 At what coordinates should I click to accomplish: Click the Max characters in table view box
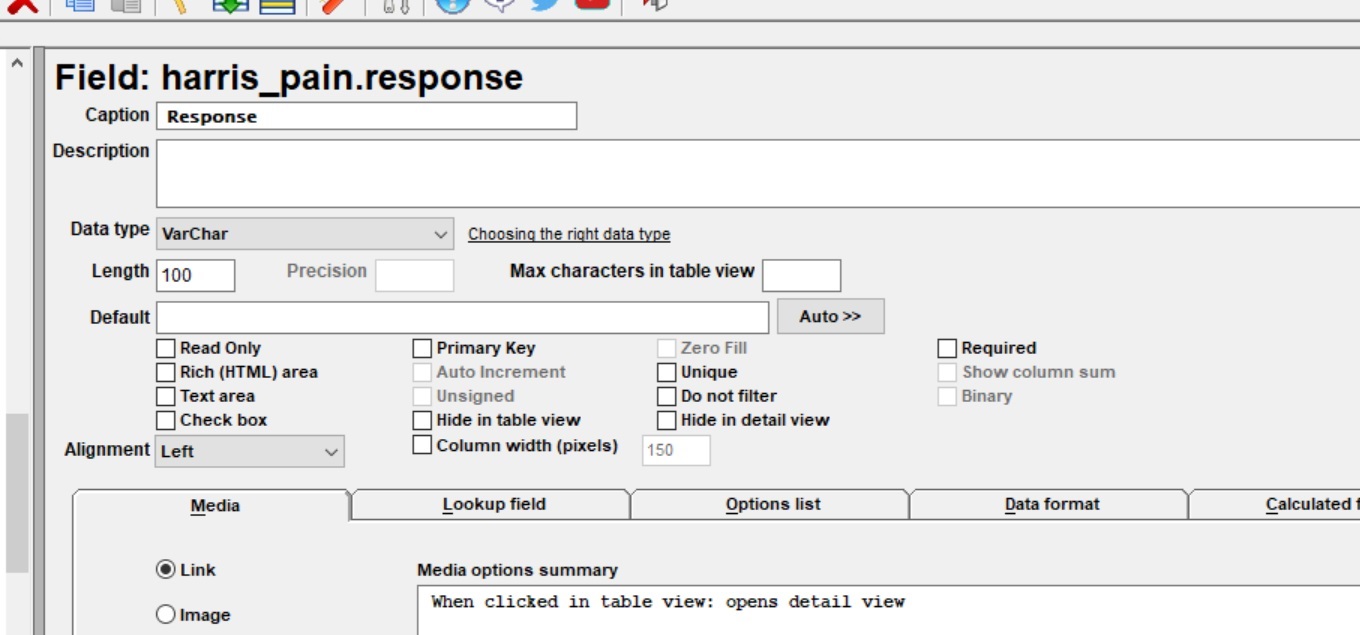(x=801, y=275)
